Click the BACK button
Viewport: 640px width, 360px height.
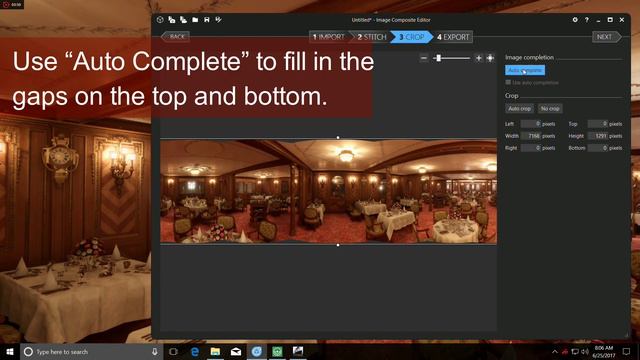pyautogui.click(x=176, y=37)
